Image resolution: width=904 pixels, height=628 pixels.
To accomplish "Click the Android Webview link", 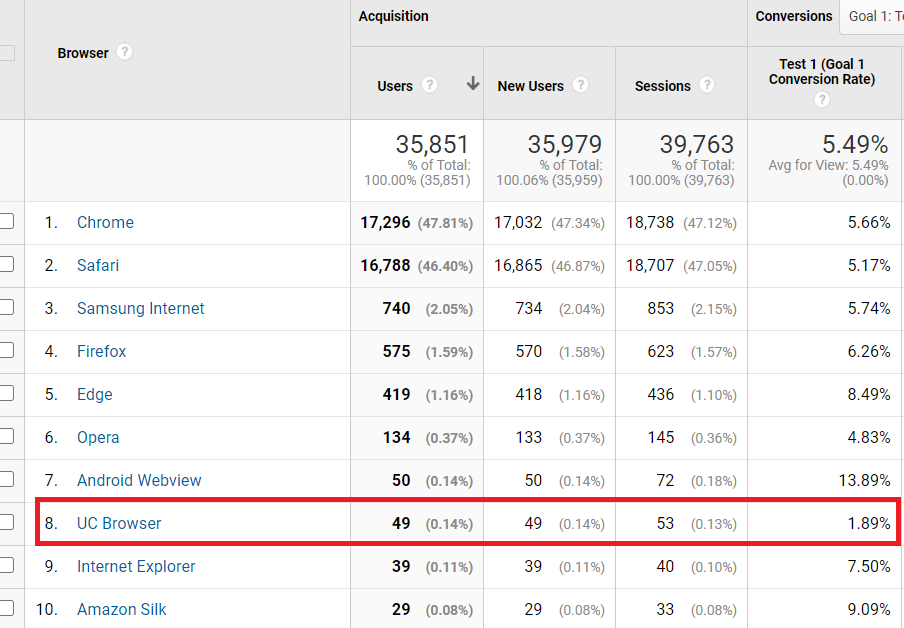I will tap(139, 480).
